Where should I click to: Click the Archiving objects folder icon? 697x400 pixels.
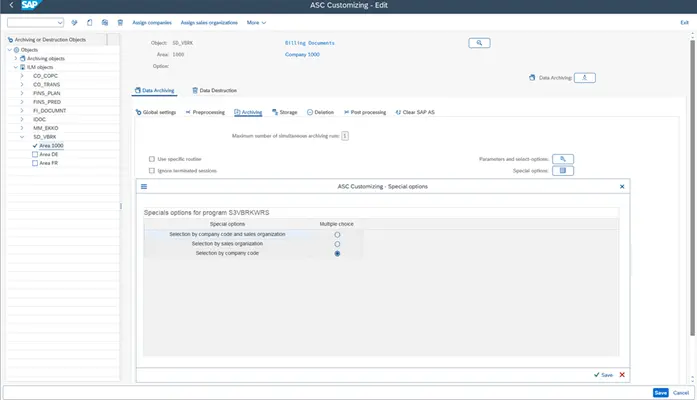[x=23, y=58]
